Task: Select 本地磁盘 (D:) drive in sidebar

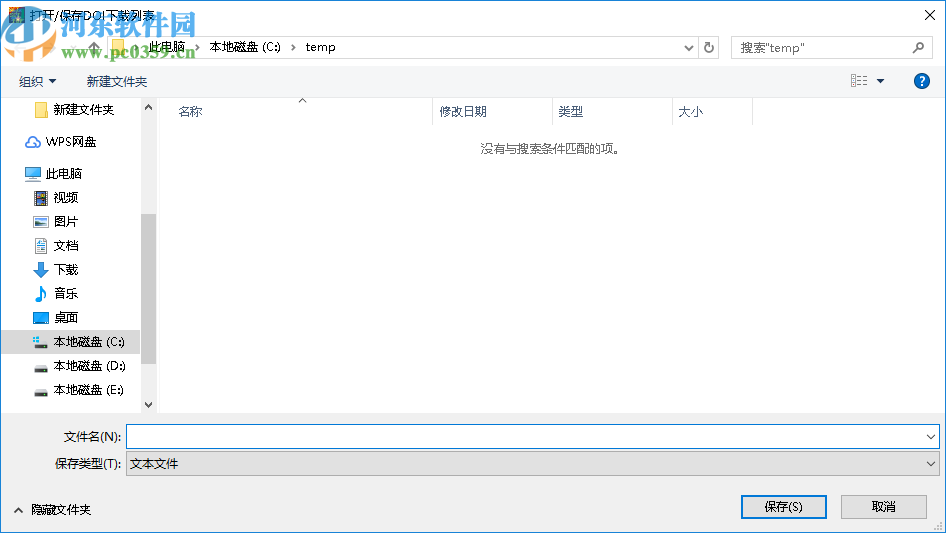Action: tap(89, 366)
